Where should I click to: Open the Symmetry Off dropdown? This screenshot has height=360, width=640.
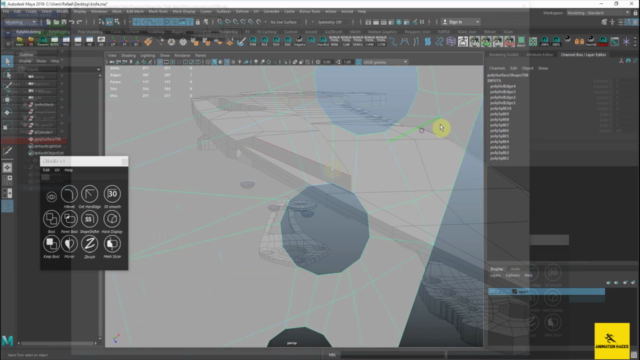click(333, 22)
